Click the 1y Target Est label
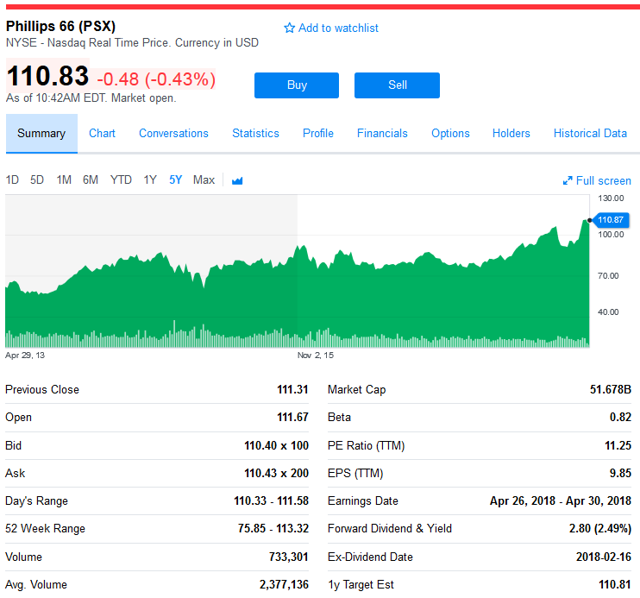 (361, 585)
